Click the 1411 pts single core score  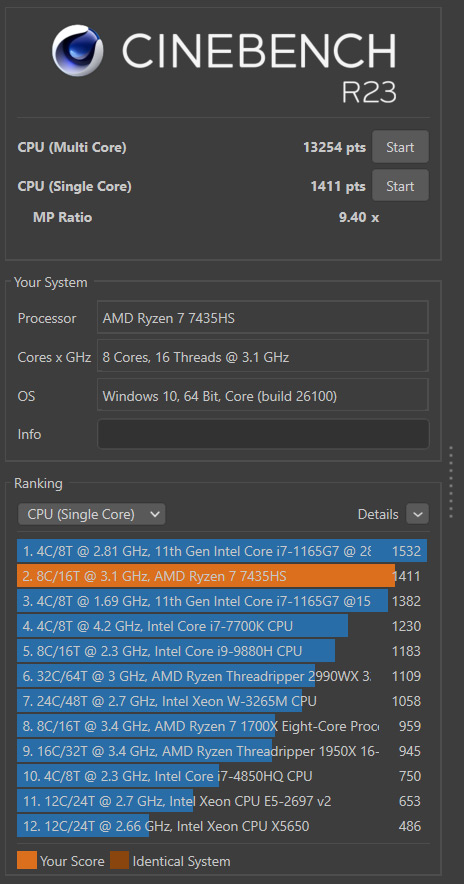[338, 186]
